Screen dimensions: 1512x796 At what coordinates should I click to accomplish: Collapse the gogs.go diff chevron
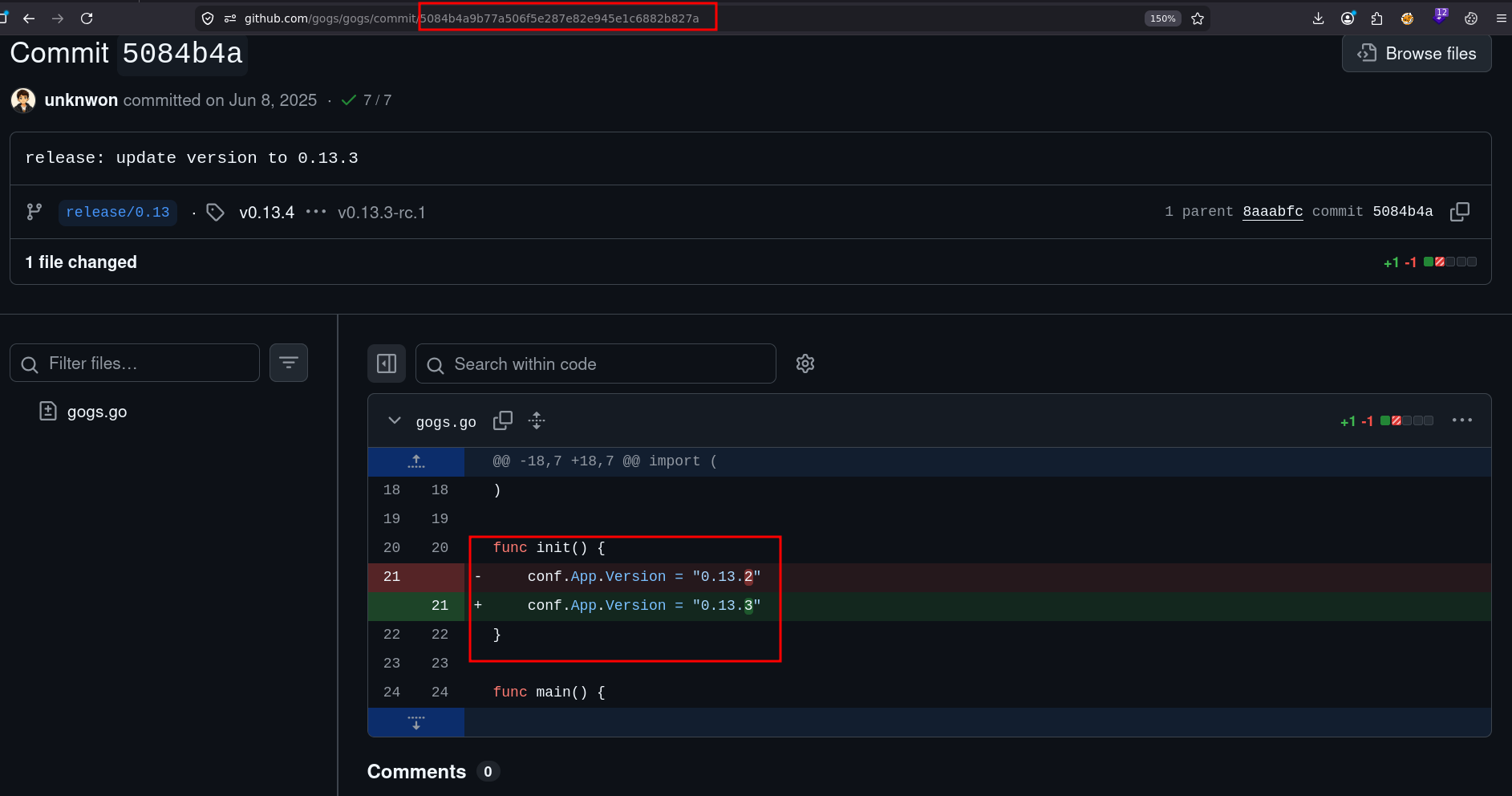394,420
